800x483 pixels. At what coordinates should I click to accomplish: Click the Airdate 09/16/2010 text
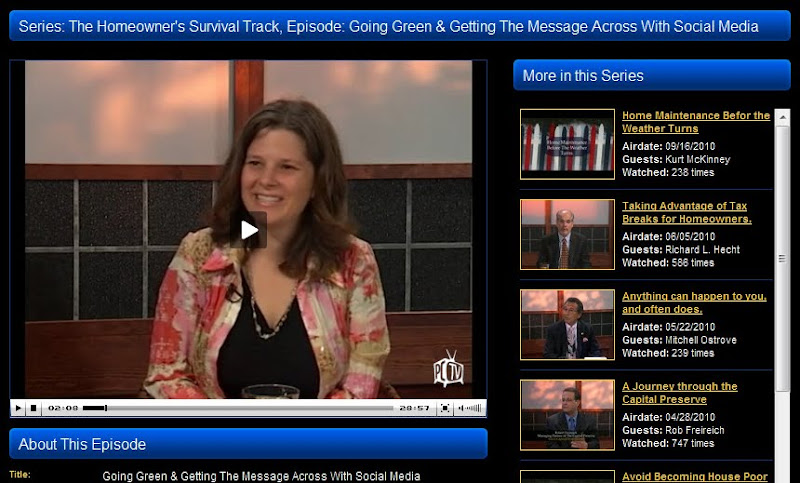[668, 146]
